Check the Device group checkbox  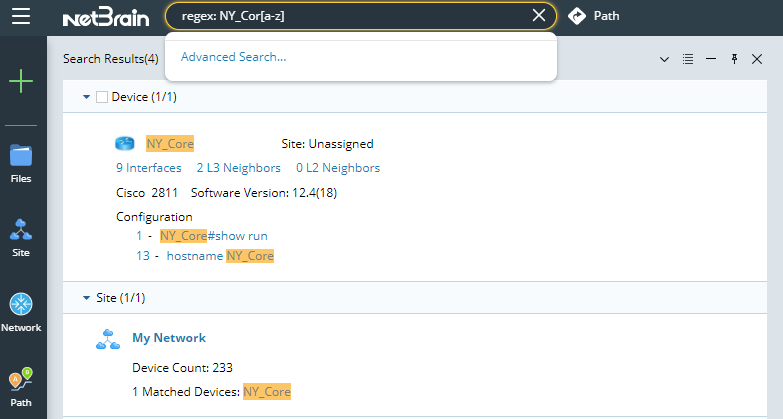(x=102, y=97)
